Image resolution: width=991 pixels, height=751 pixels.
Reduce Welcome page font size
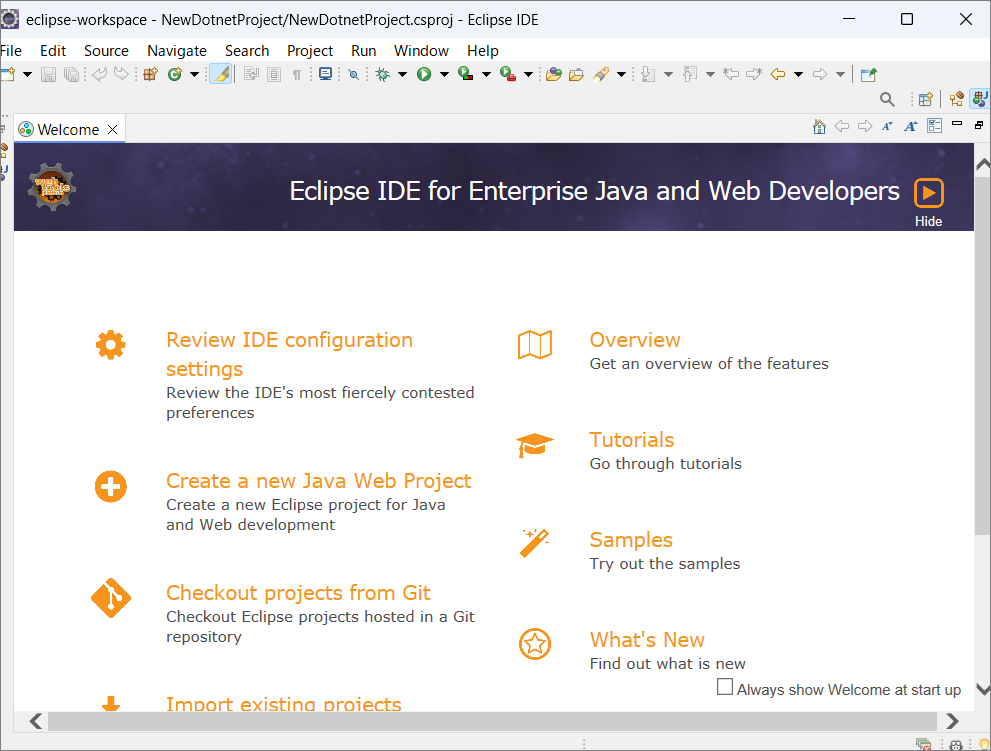[x=887, y=126]
